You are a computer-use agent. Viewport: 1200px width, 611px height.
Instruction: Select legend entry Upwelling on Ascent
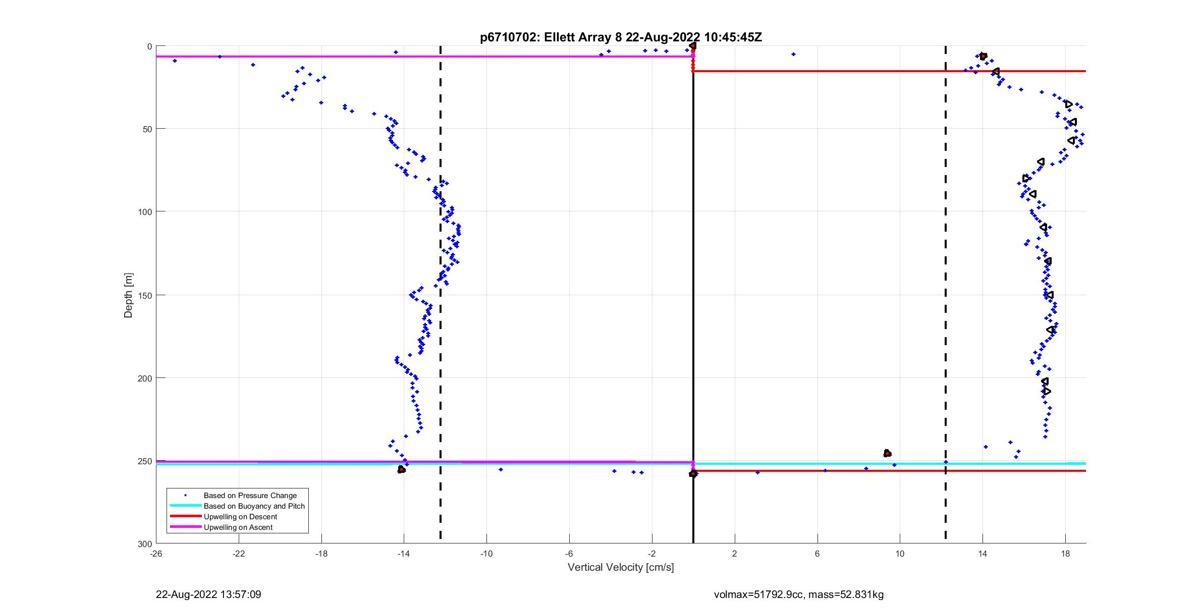[x=238, y=527]
